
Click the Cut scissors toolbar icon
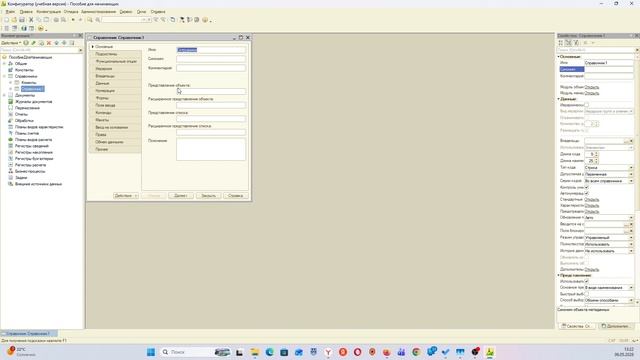(x=31, y=20)
